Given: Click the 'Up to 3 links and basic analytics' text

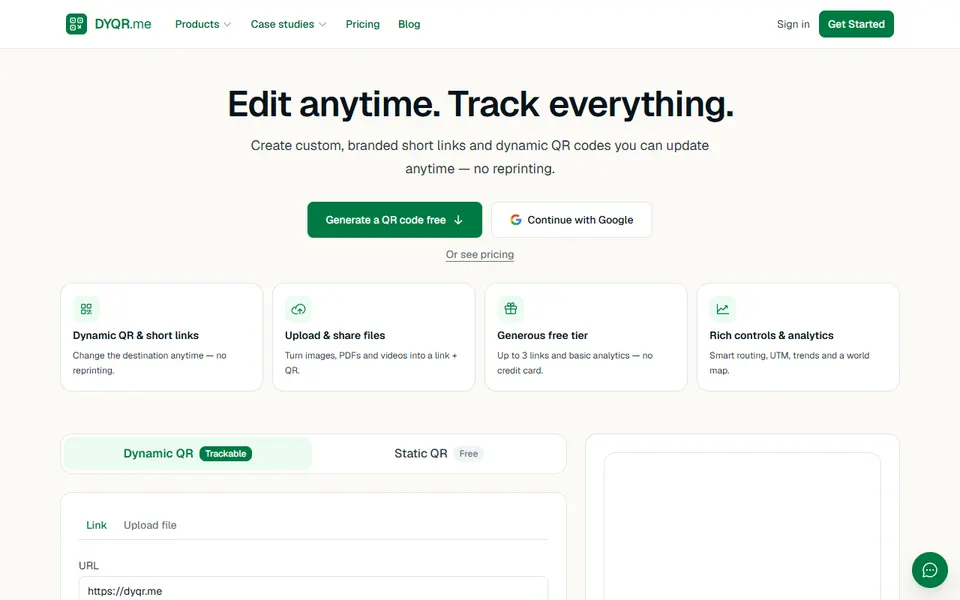Looking at the screenshot, I should pos(575,363).
